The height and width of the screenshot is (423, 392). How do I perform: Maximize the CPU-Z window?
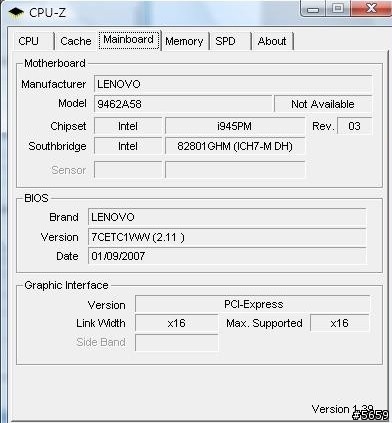(338, 8)
